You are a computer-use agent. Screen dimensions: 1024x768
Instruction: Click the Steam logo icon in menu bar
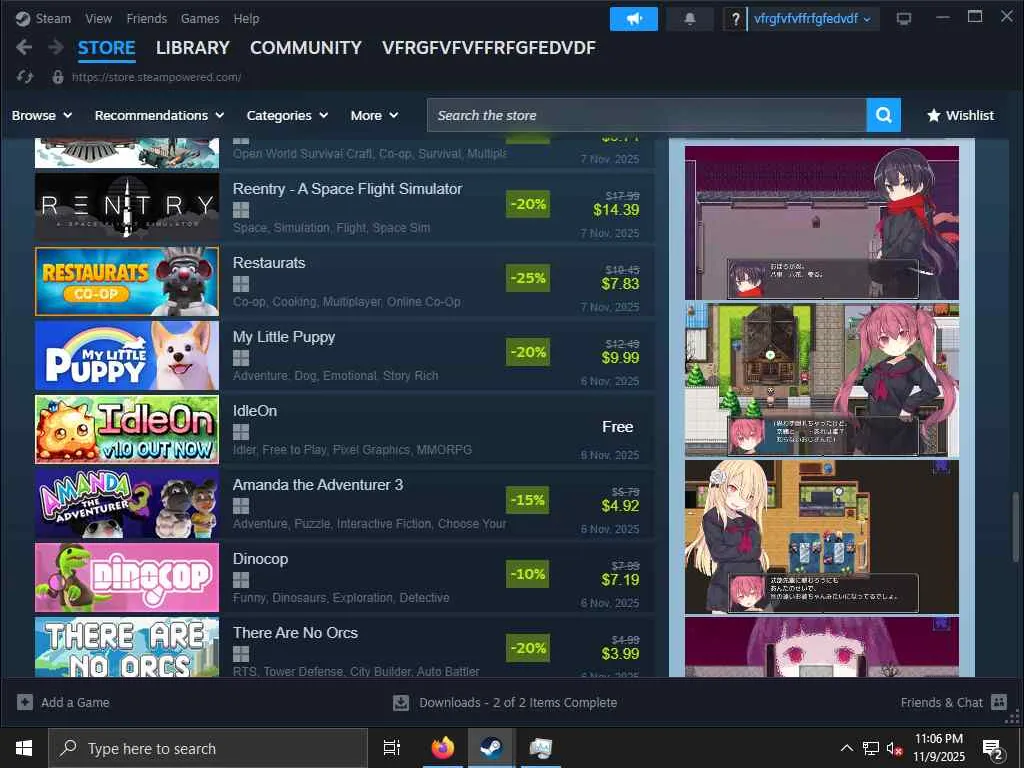coord(23,18)
